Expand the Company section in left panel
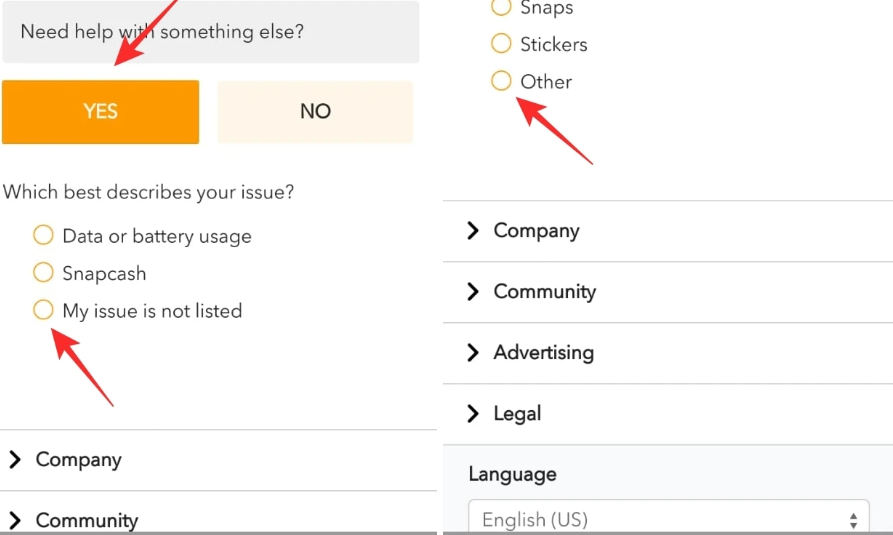Screen dimensions: 893x535 (x=218, y=460)
